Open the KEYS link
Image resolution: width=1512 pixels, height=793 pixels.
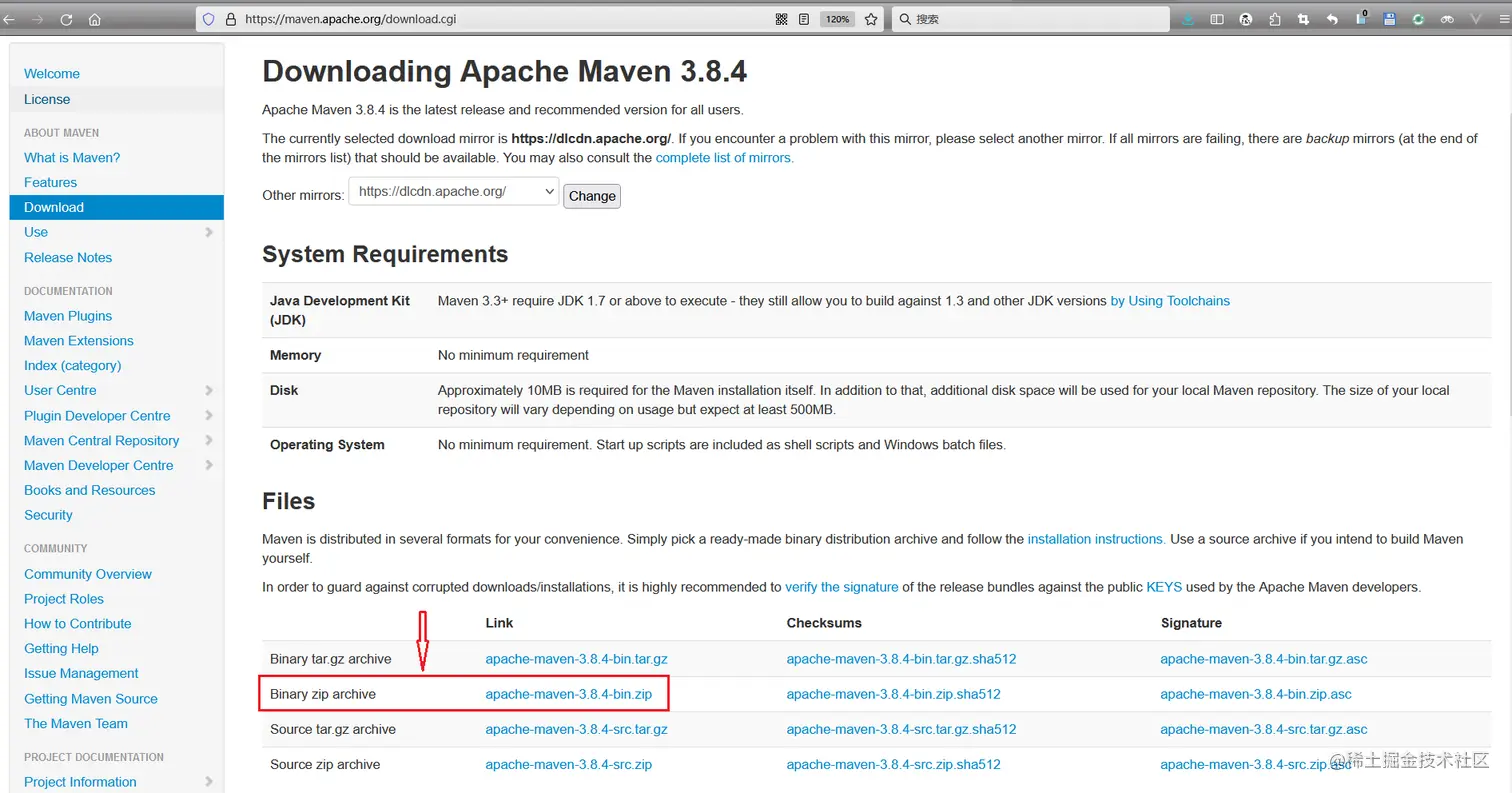[x=1164, y=587]
